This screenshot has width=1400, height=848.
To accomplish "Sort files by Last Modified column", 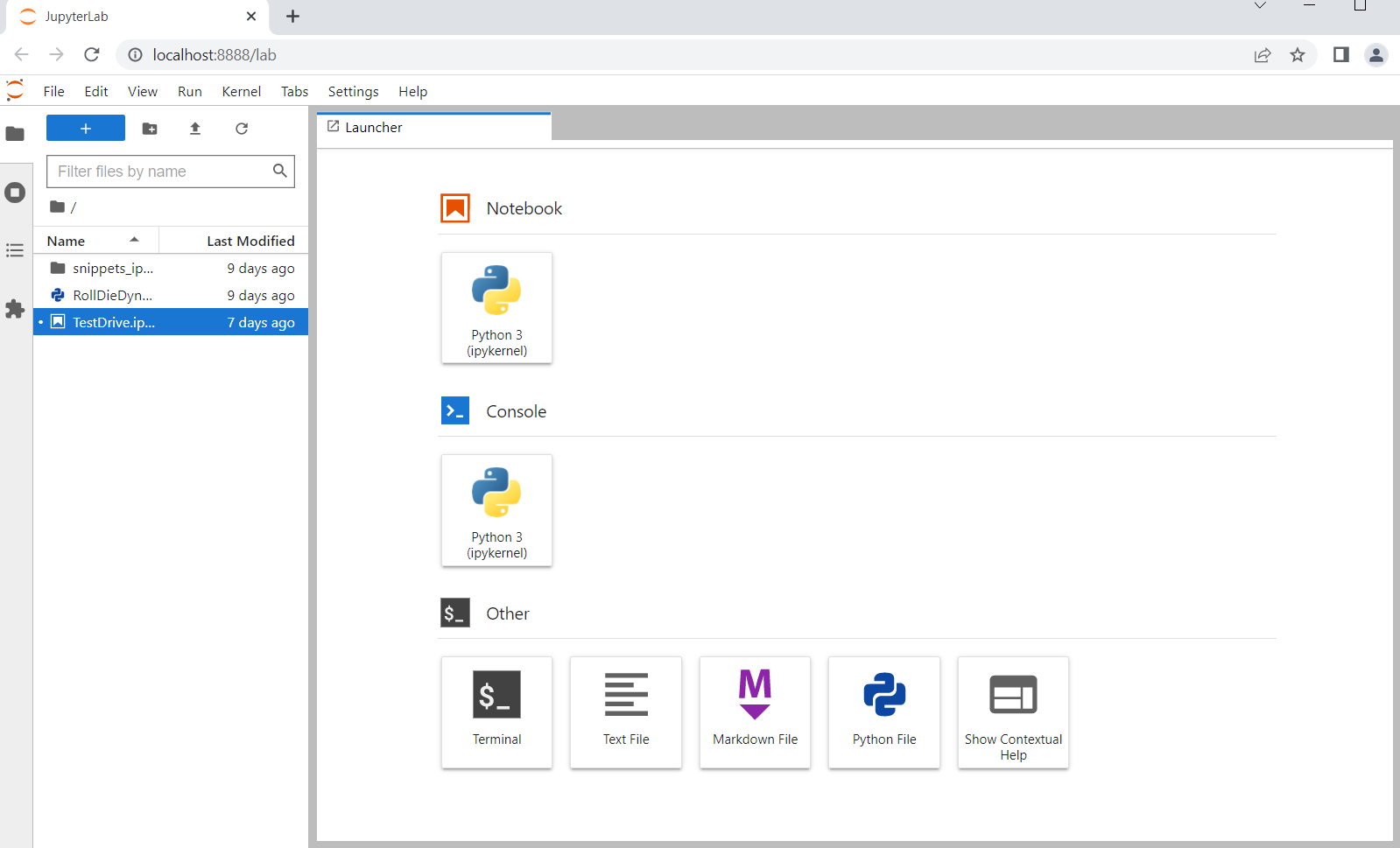I will (234, 241).
